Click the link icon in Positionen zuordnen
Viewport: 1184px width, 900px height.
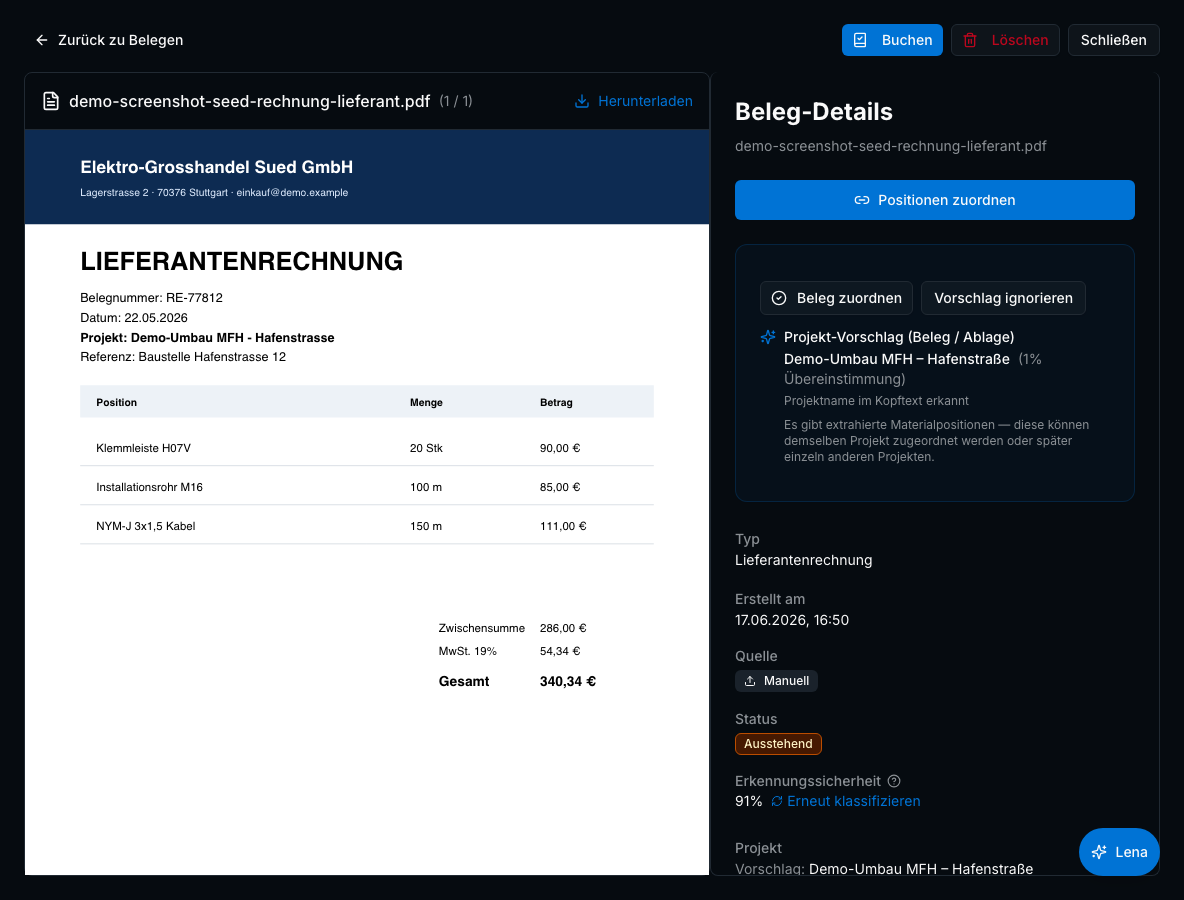[862, 200]
